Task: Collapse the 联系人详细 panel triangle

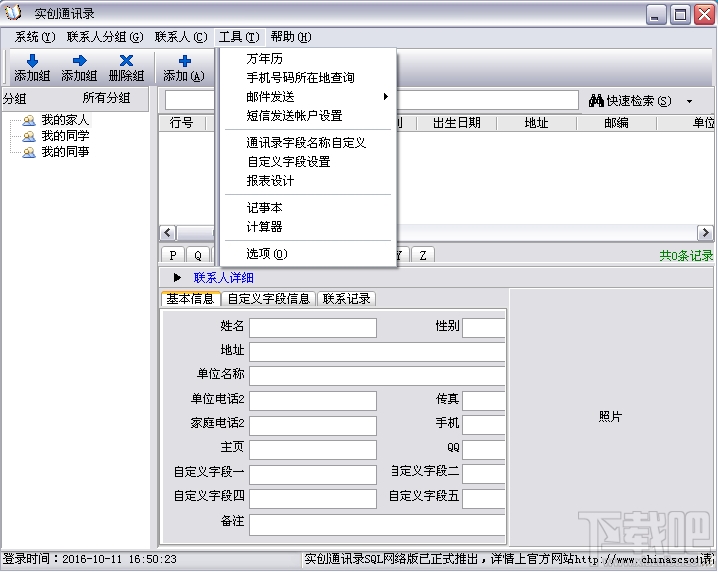Action: [x=177, y=278]
